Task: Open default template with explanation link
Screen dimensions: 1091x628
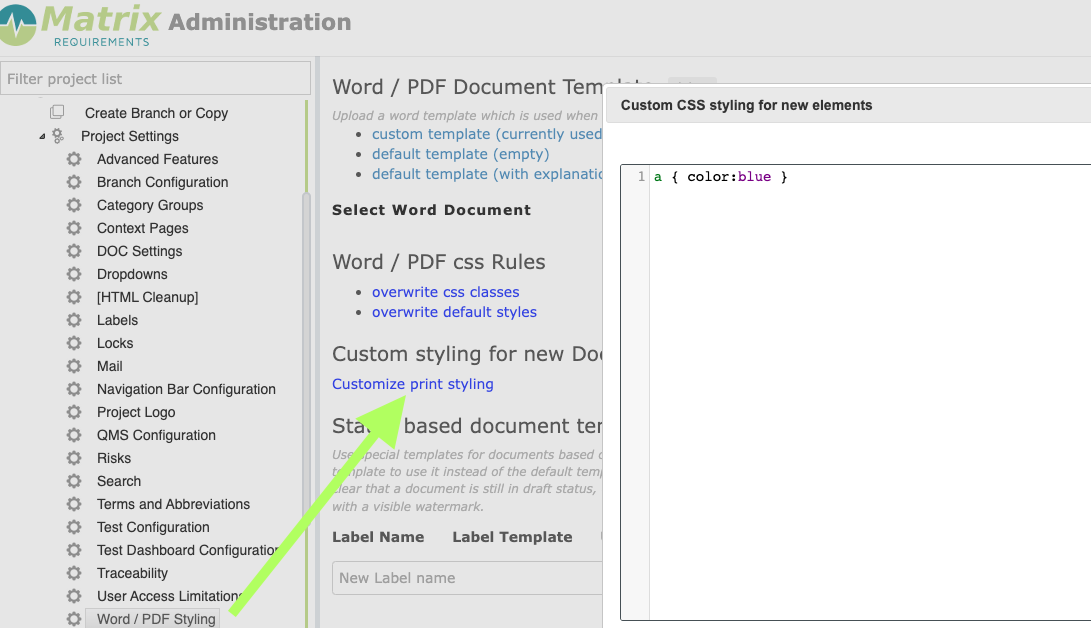Action: (486, 174)
